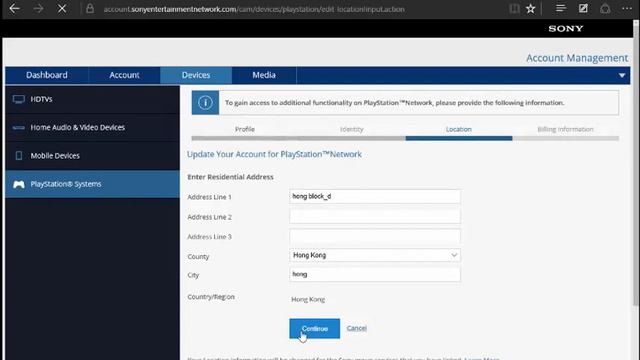Click the Location progress step
This screenshot has height=360, width=640.
coord(459,129)
